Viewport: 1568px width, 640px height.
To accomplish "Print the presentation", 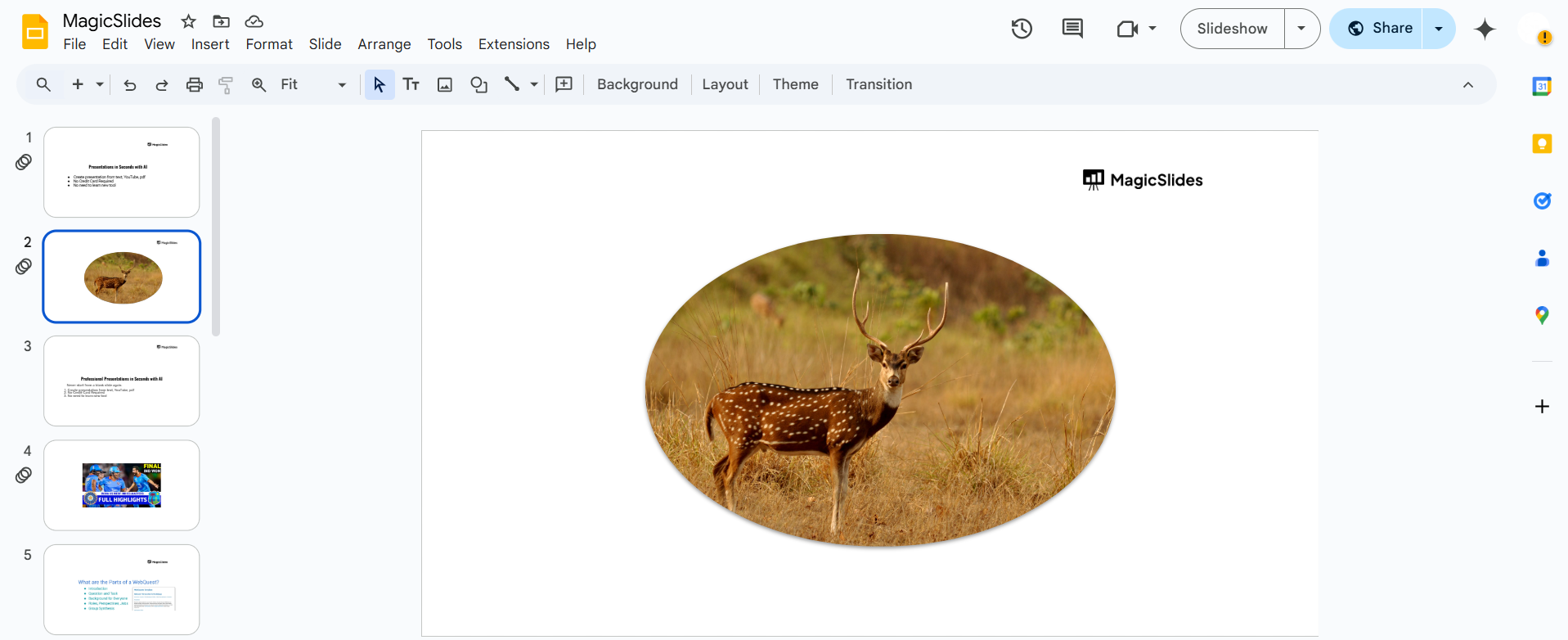I will pyautogui.click(x=195, y=84).
